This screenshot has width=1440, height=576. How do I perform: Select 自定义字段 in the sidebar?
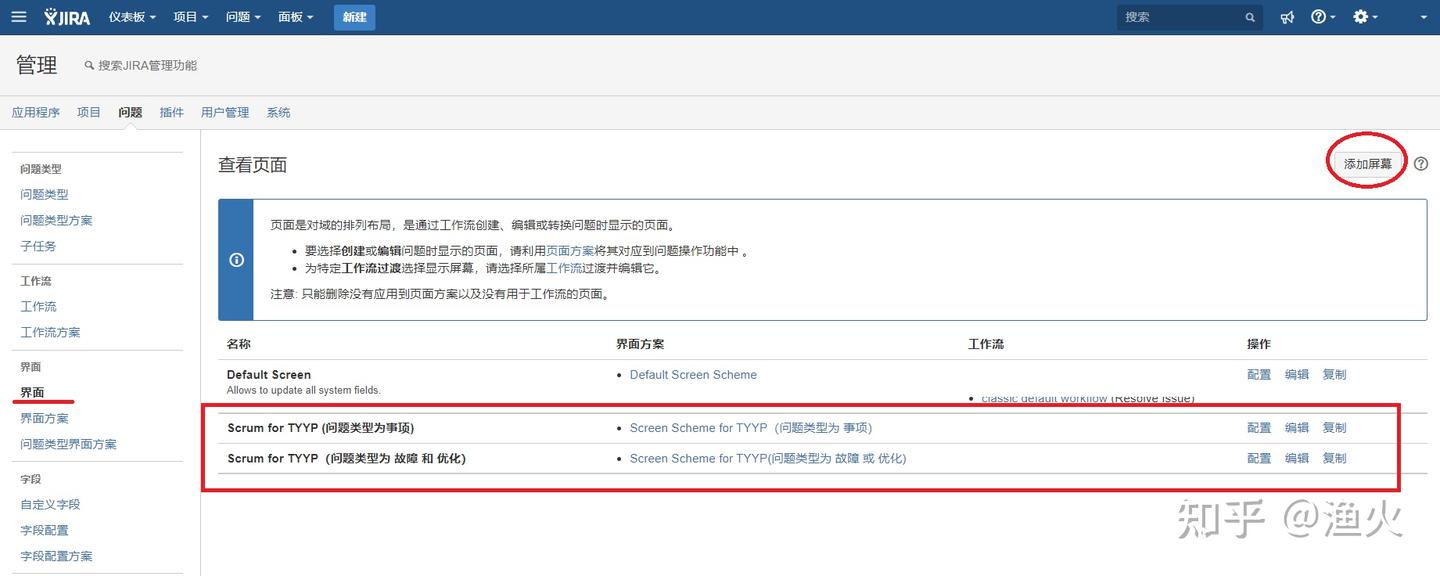tap(50, 505)
